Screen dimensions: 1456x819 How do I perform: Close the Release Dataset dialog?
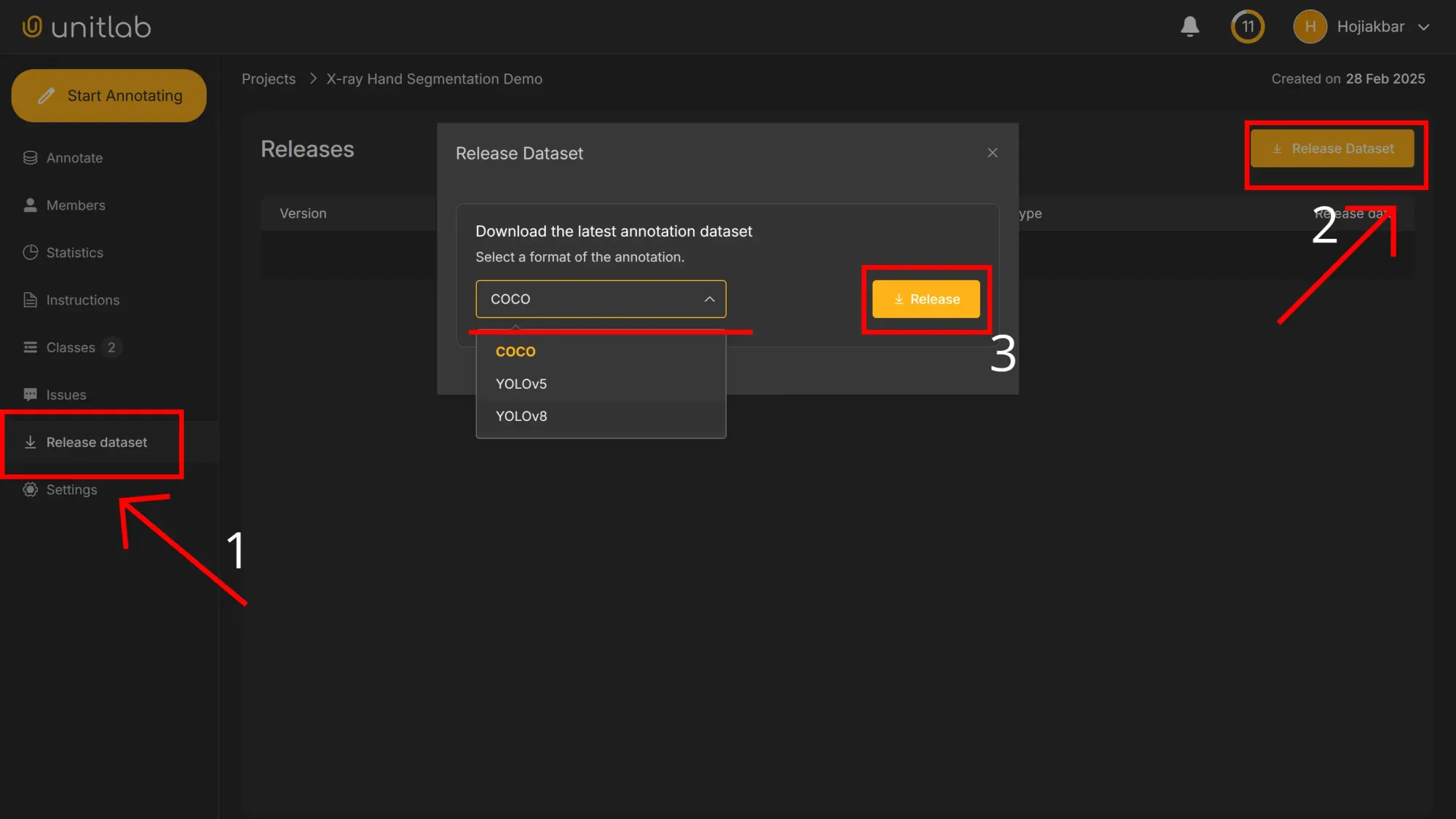click(992, 153)
